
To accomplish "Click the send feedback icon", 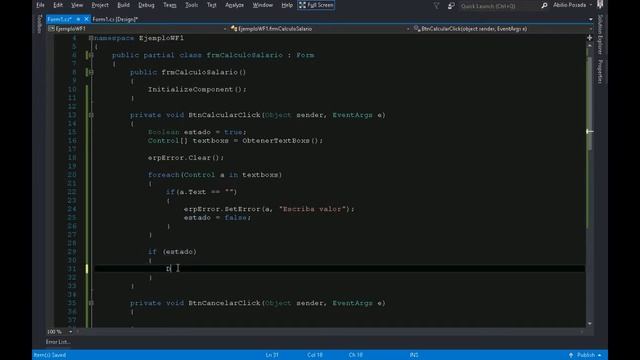I will [451, 6].
